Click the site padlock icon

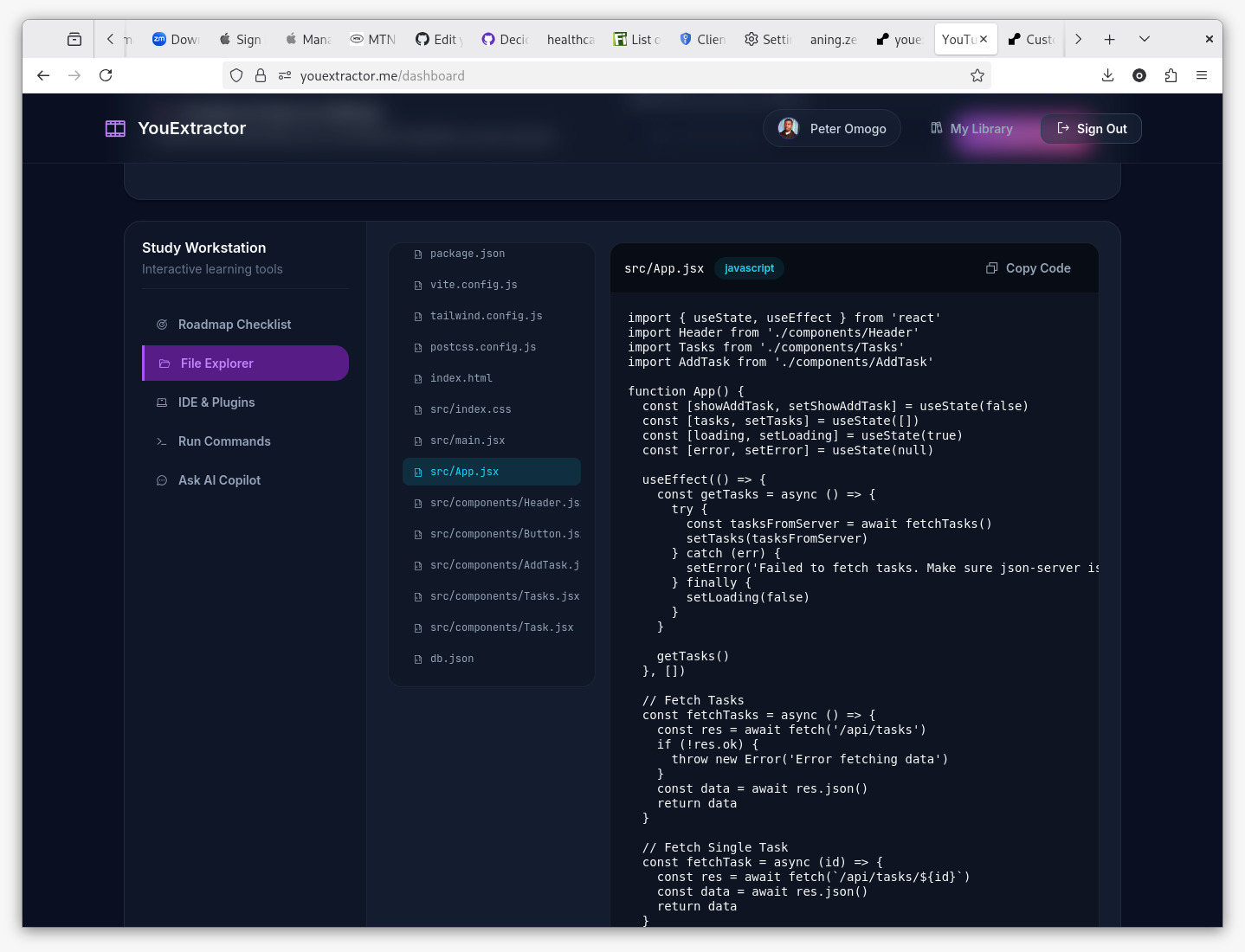click(x=261, y=75)
